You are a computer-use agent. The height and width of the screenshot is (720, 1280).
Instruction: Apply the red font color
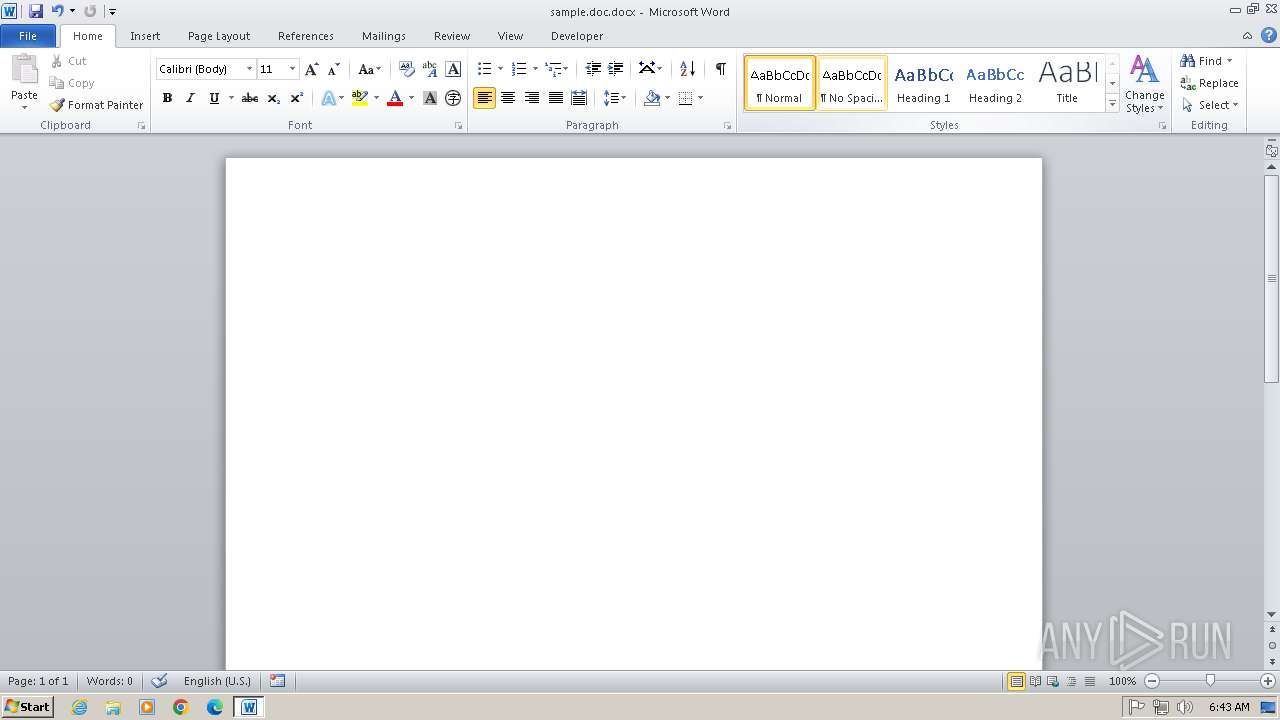pyautogui.click(x=395, y=98)
